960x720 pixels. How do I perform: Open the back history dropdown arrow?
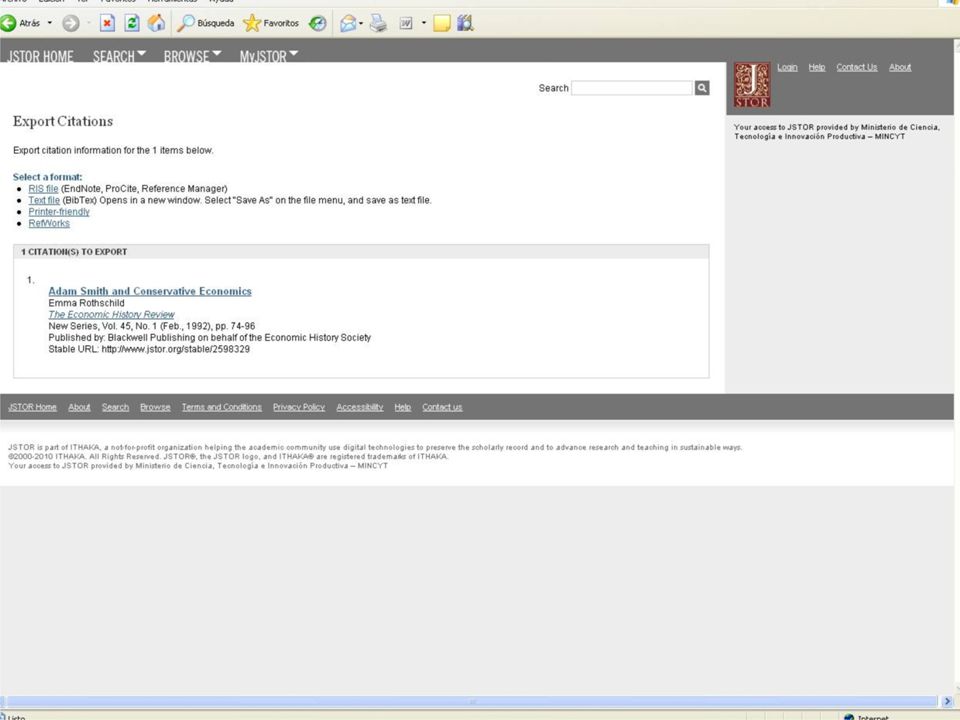point(50,23)
